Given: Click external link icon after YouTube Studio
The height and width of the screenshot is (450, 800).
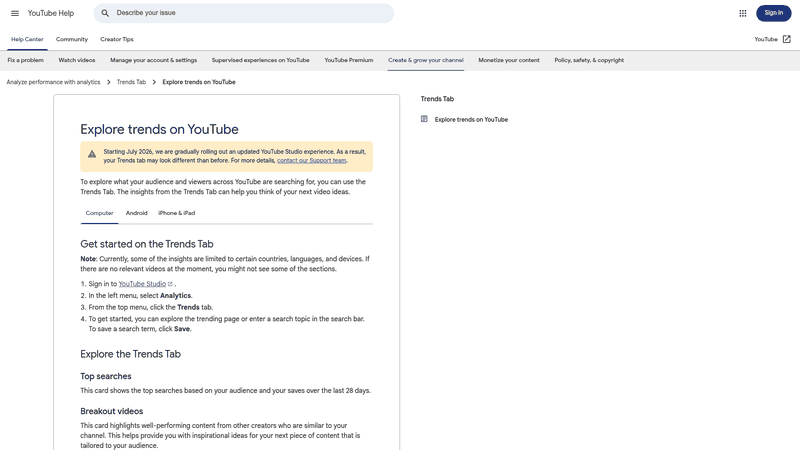Looking at the screenshot, I should (x=170, y=284).
